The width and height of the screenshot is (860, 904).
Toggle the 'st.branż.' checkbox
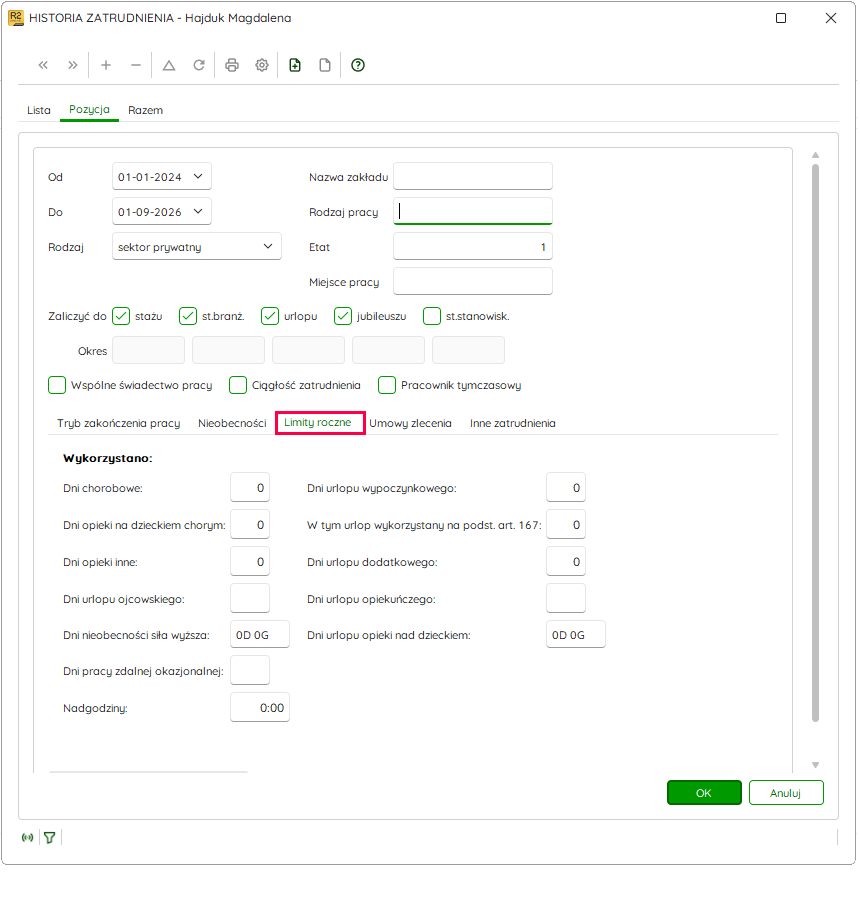pyautogui.click(x=188, y=317)
